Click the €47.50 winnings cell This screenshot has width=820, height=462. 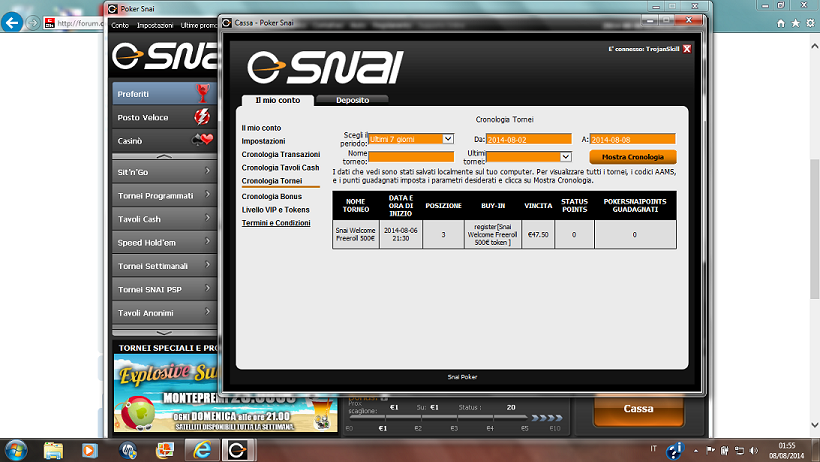[x=538, y=234]
